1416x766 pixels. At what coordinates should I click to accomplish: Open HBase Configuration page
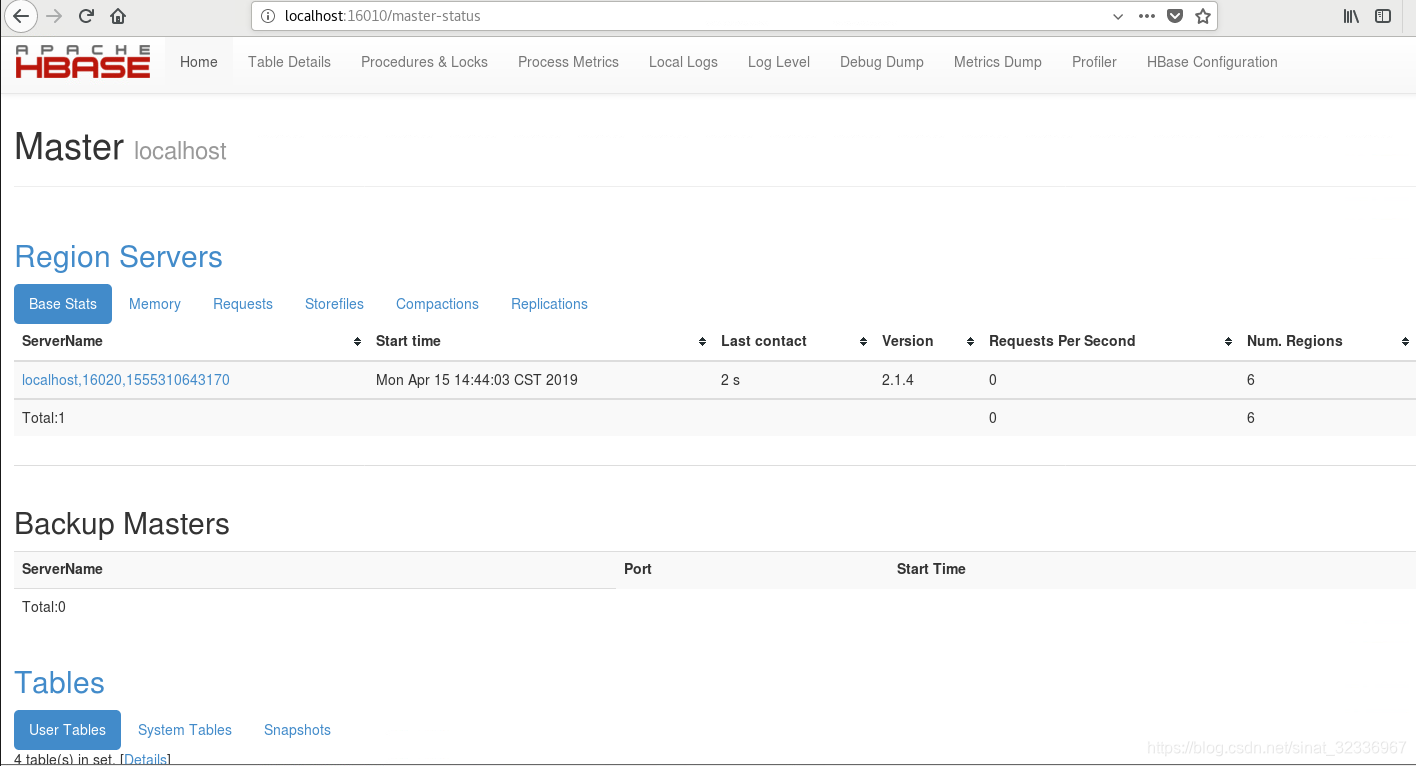tap(1212, 62)
